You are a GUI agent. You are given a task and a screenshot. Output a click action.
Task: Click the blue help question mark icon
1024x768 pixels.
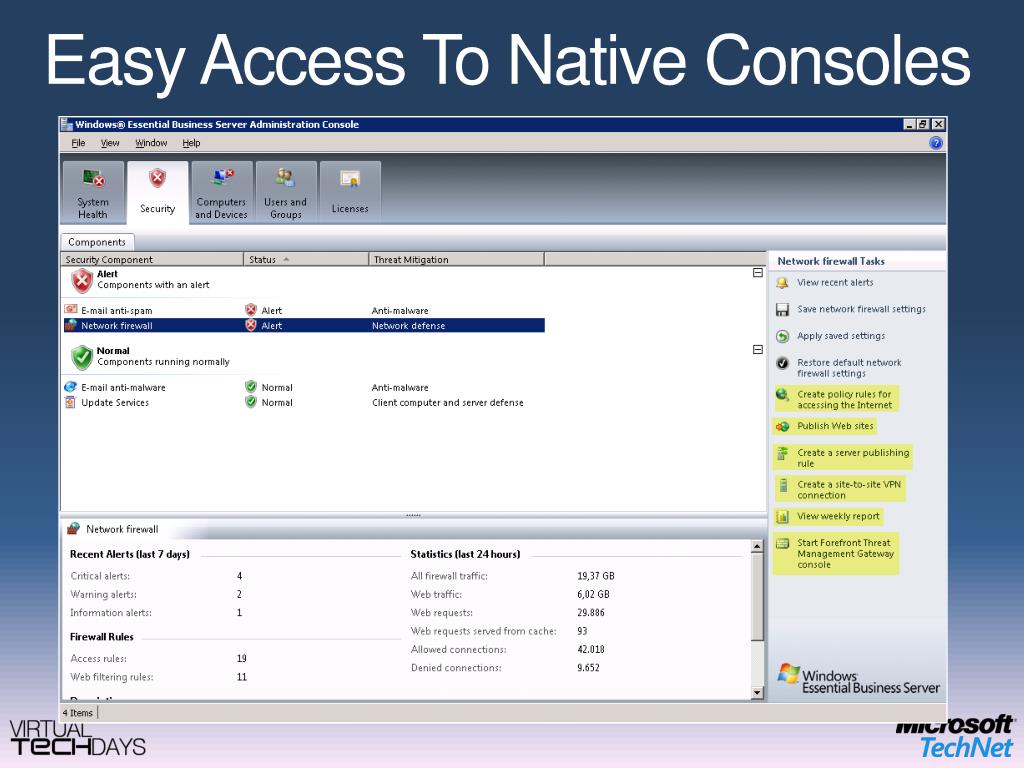point(936,143)
